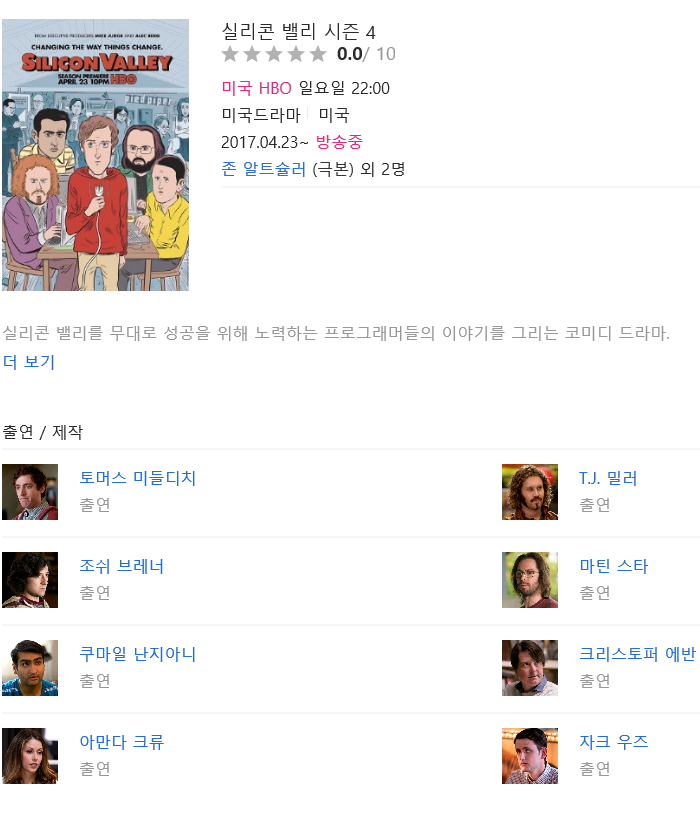Click 자크 우즈 profile photo

[530, 756]
